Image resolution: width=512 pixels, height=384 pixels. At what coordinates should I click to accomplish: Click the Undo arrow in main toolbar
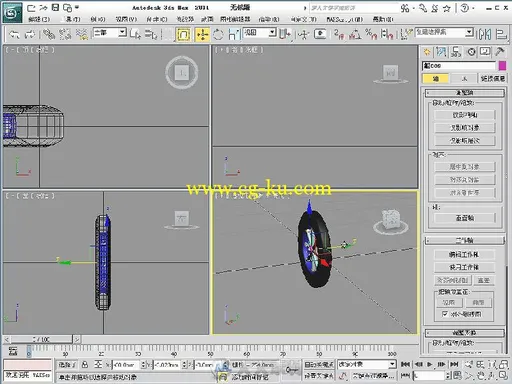point(15,34)
